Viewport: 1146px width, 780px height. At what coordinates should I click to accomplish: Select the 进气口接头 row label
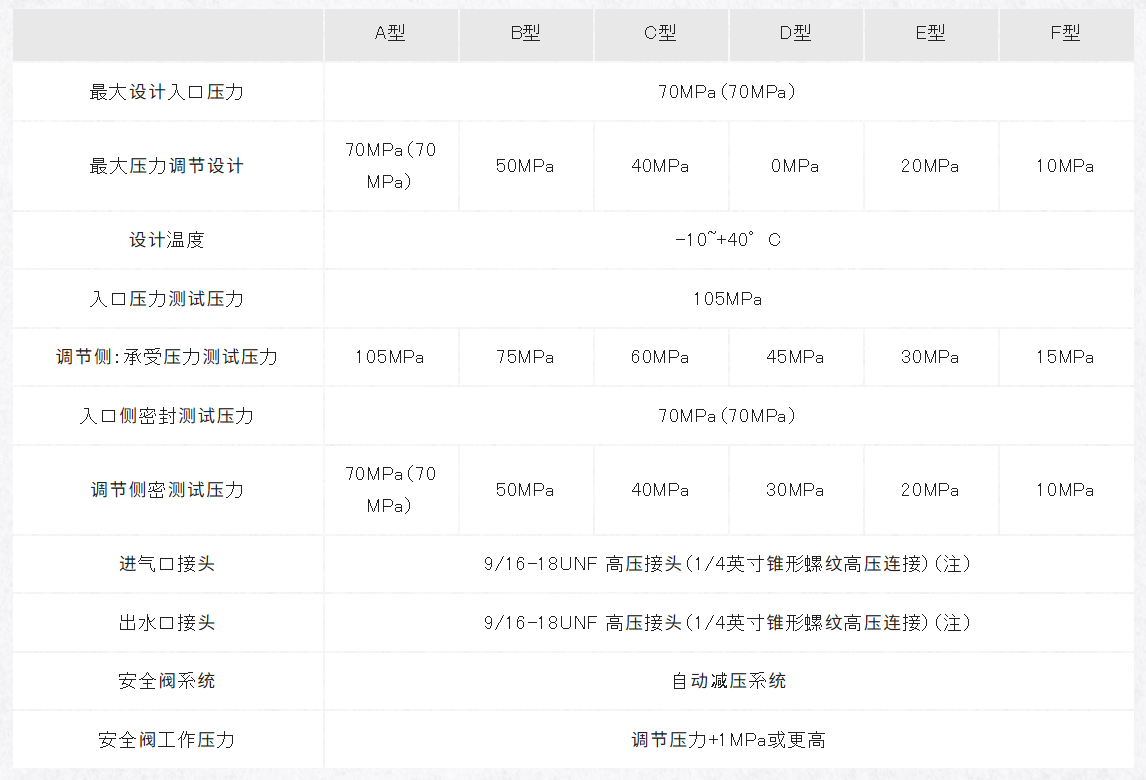tap(167, 564)
